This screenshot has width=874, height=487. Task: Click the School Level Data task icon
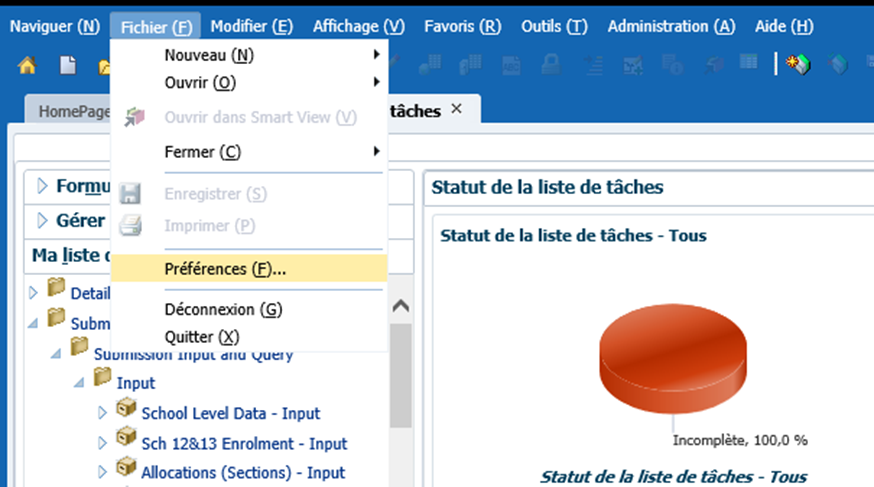pos(126,410)
